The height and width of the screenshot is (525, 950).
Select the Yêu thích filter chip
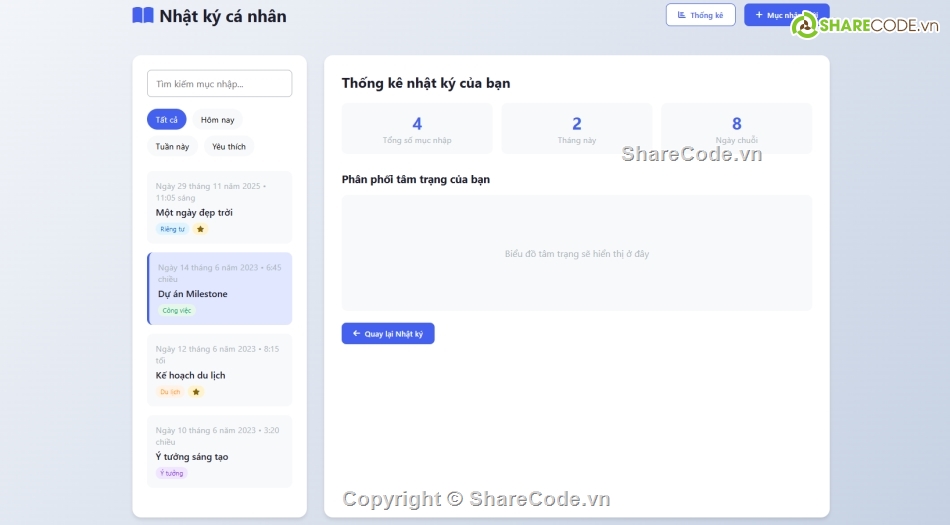(x=229, y=147)
